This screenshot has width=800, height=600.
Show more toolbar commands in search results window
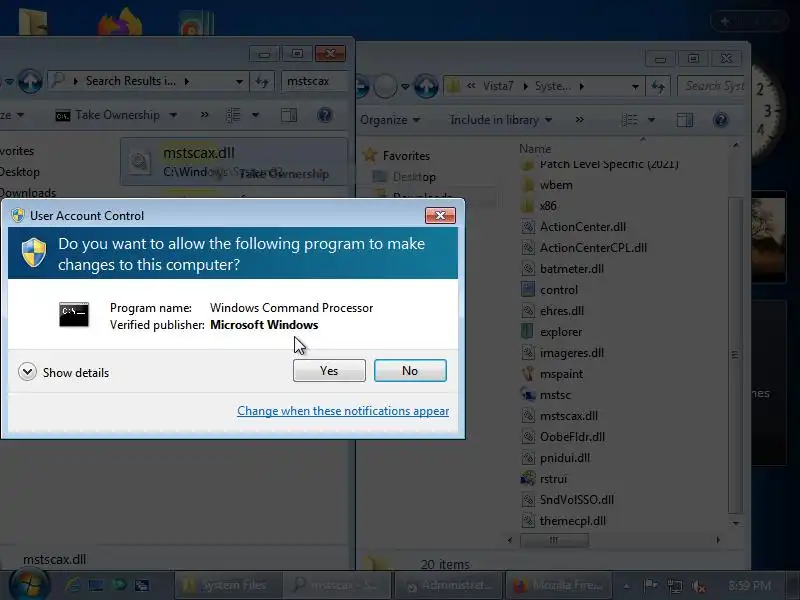(x=205, y=115)
